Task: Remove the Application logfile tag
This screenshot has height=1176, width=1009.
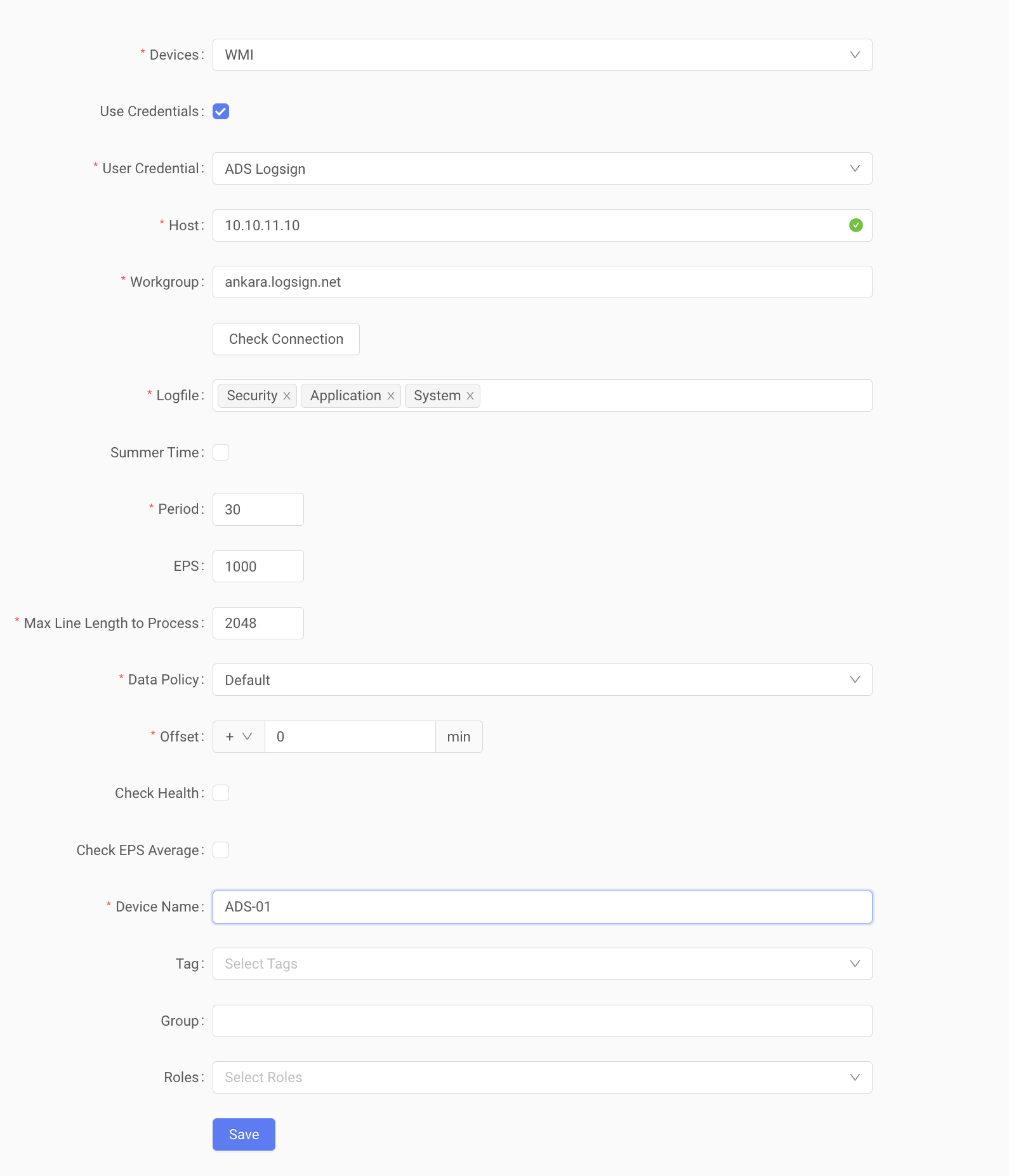Action: pyautogui.click(x=391, y=396)
